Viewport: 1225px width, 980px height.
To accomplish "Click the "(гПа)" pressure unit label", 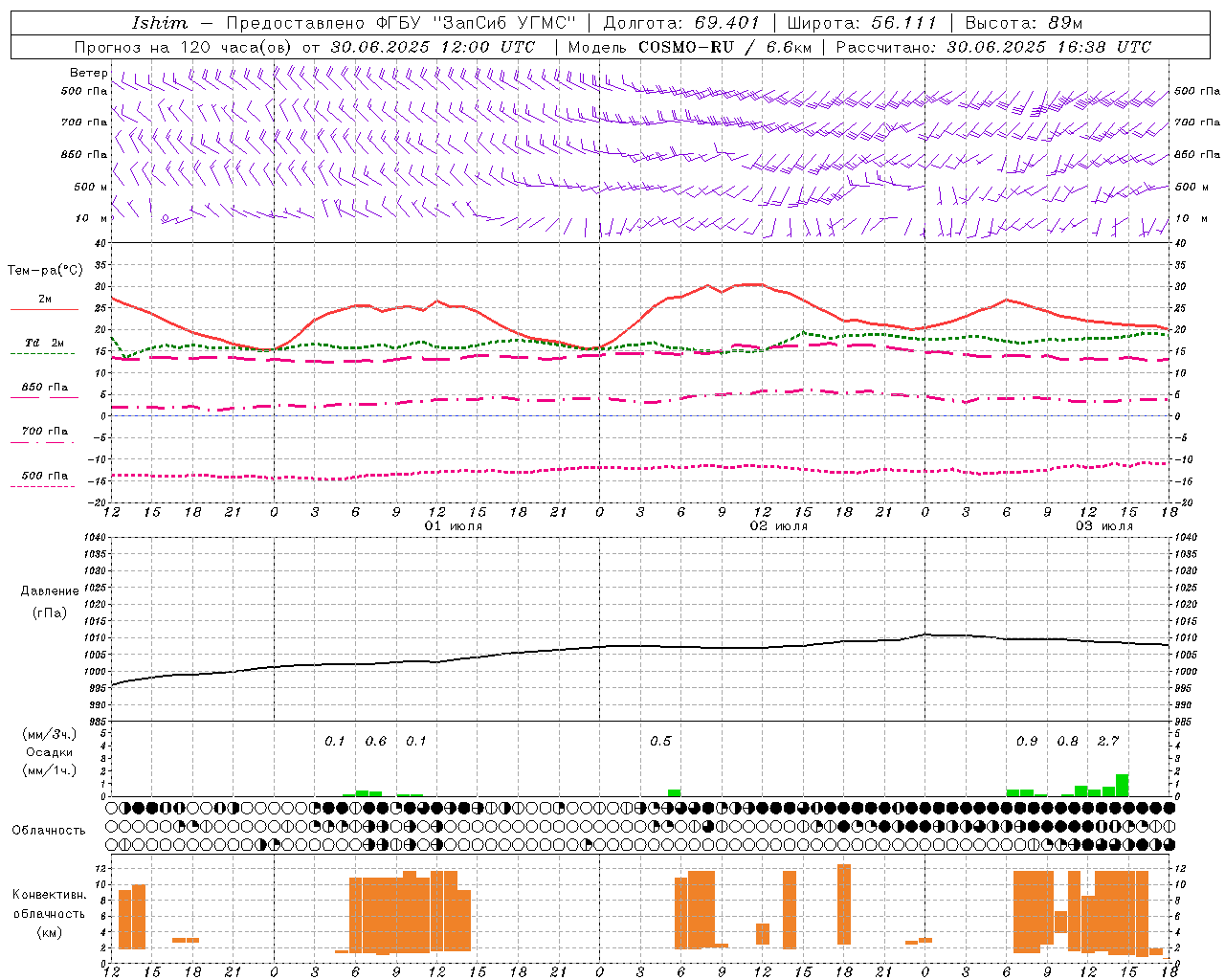I will [50, 613].
